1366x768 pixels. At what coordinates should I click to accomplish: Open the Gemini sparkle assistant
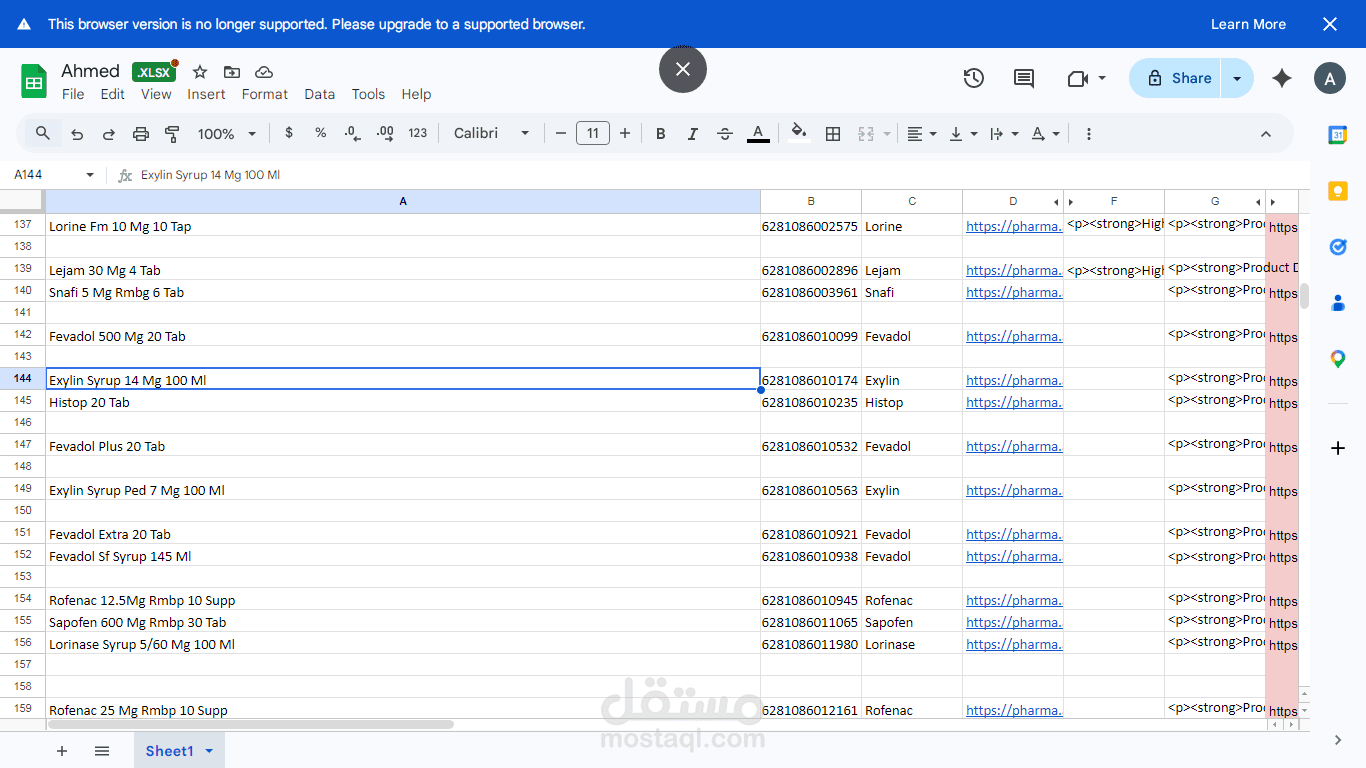(x=1282, y=78)
